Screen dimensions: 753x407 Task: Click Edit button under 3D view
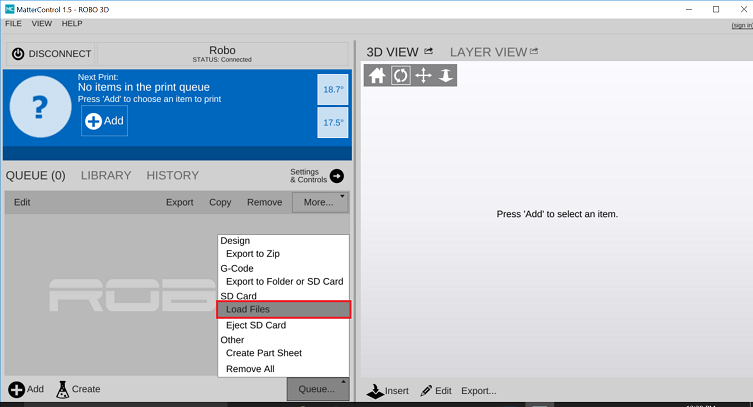point(436,391)
